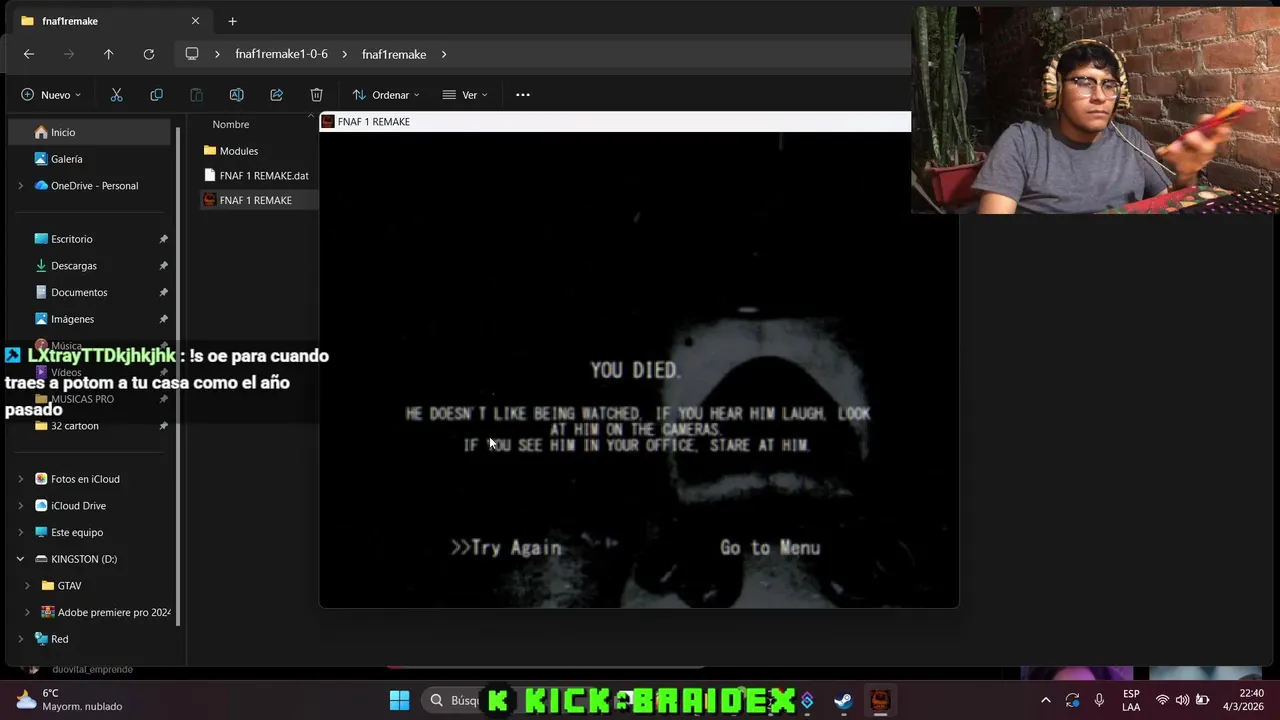Expand iCloud Drive tree node
Image resolution: width=1280 pixels, height=720 pixels.
(20, 506)
